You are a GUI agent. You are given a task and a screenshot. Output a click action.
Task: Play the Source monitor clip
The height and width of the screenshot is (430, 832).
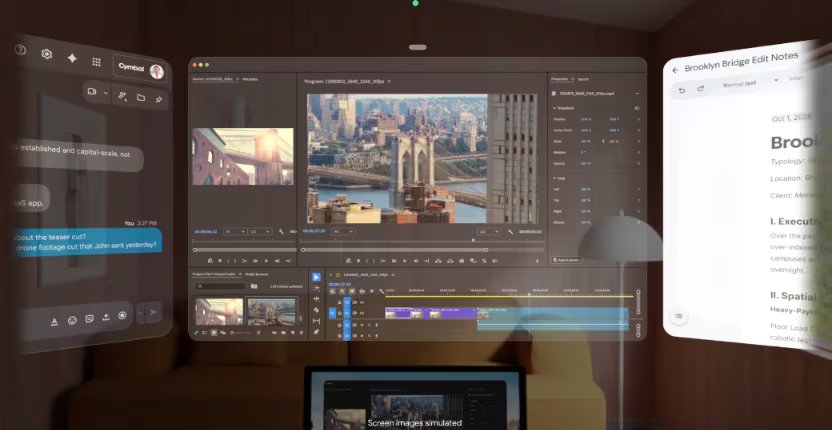(266, 261)
